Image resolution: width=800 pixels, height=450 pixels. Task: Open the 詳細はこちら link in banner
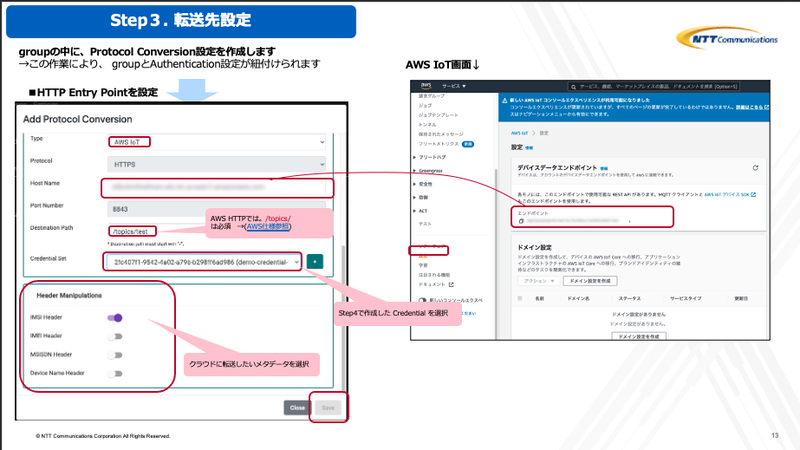pyautogui.click(x=752, y=107)
